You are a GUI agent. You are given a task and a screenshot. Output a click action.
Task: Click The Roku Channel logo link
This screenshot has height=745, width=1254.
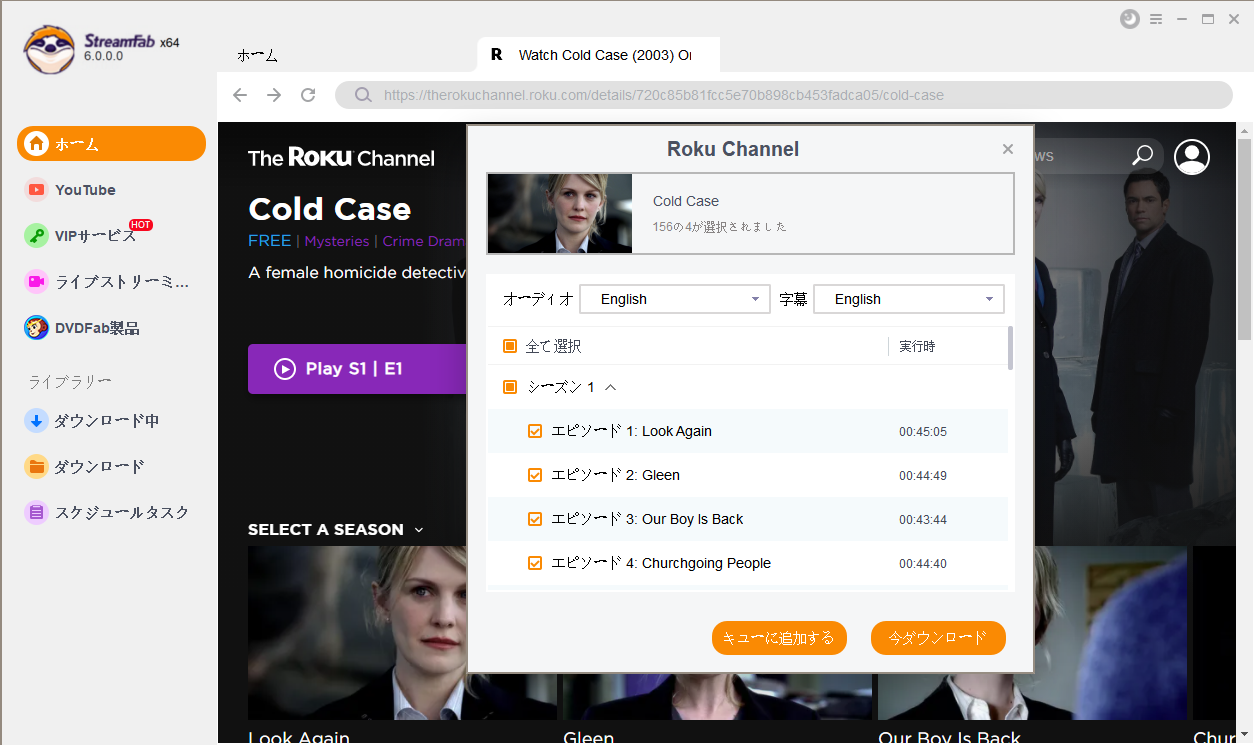tap(341, 158)
